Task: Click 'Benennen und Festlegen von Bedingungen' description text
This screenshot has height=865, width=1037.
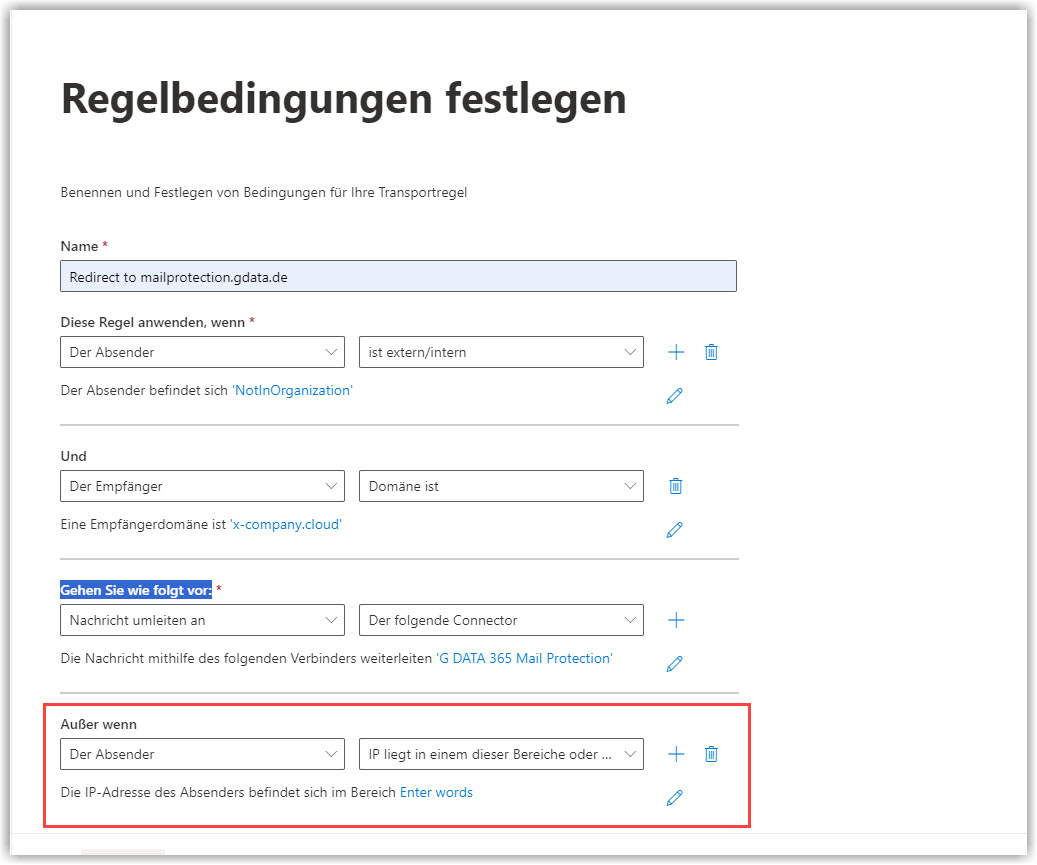Action: [264, 192]
